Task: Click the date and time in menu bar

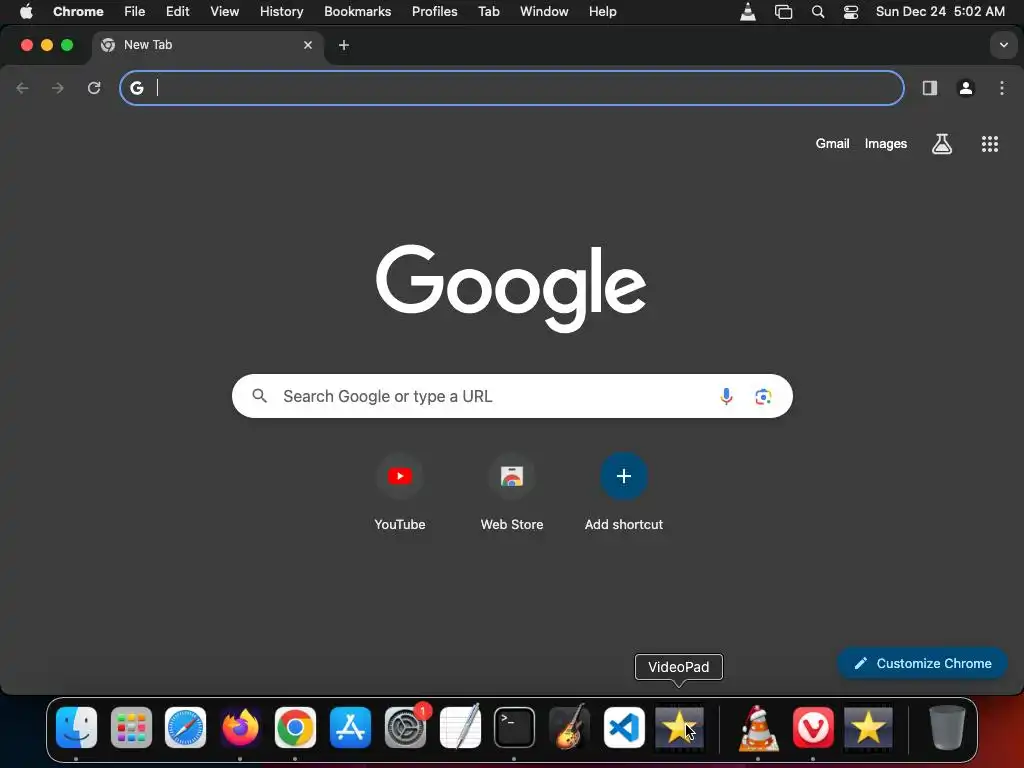Action: click(940, 12)
